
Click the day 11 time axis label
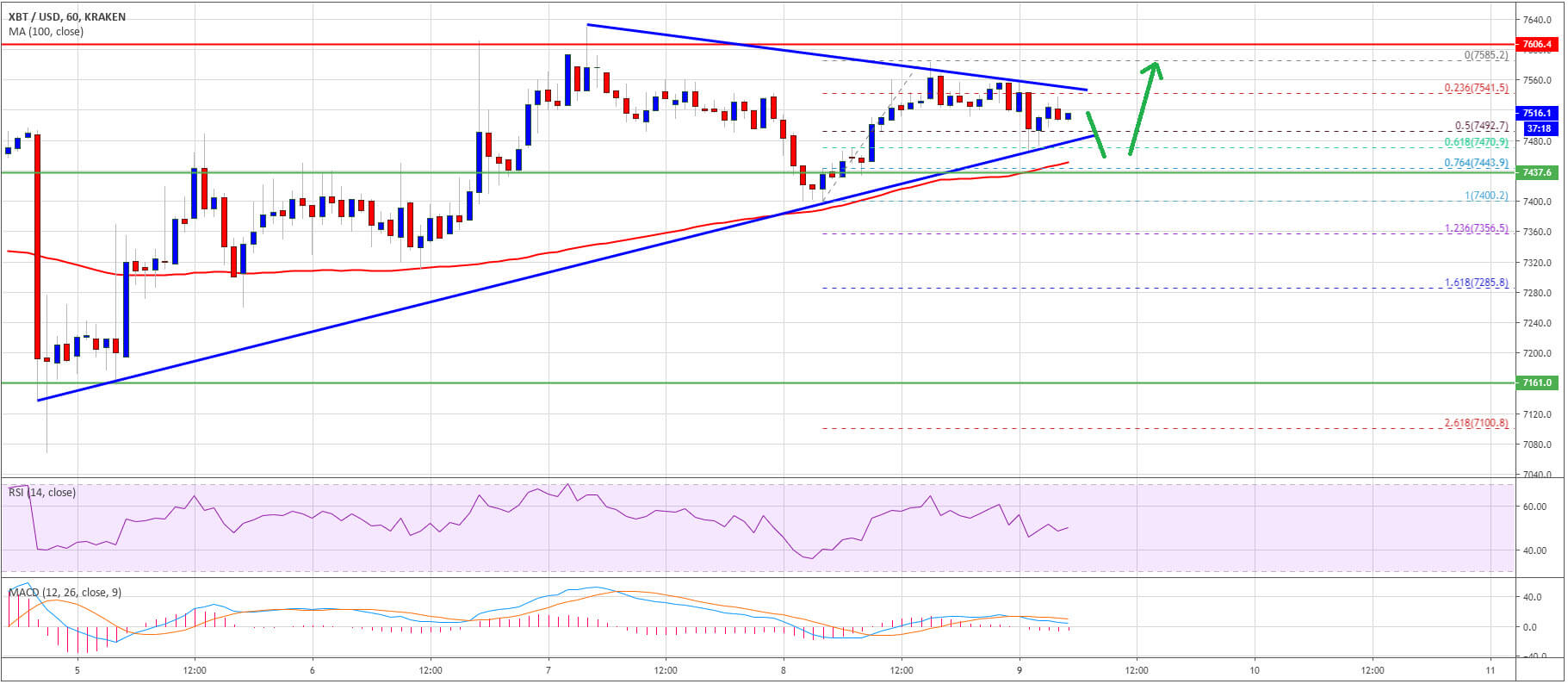[1491, 670]
